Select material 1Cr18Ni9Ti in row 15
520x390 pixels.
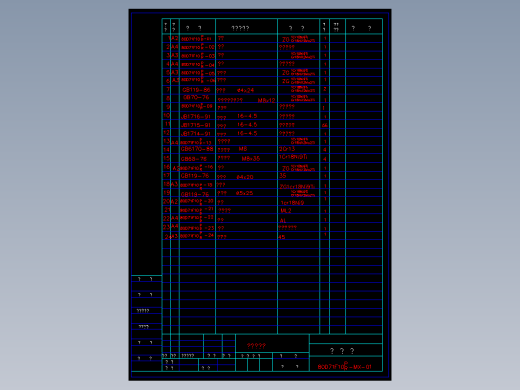tap(293, 157)
